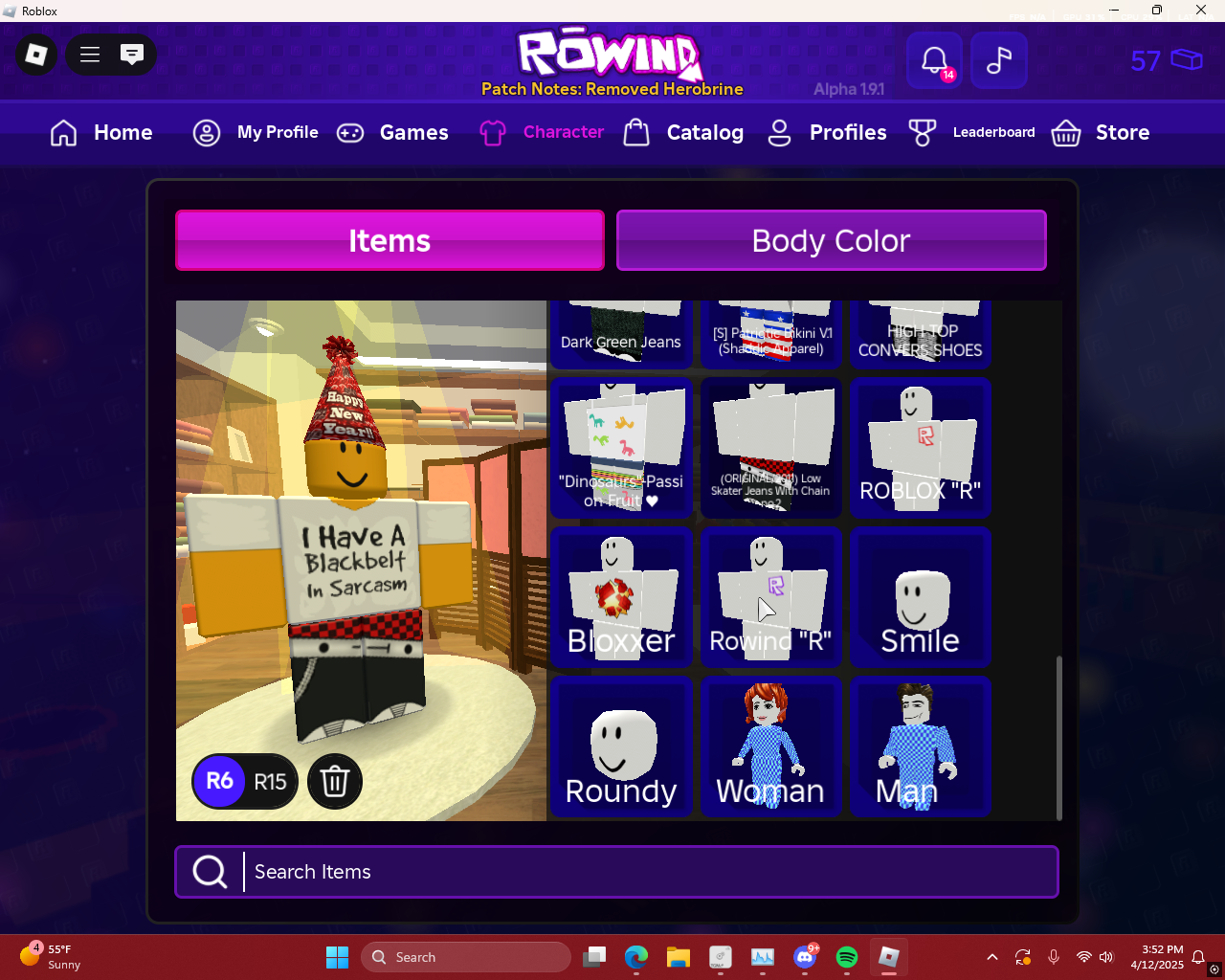Screen dimensions: 1225x980
Task: Open Discord from the taskbar
Action: pyautogui.click(x=805, y=957)
